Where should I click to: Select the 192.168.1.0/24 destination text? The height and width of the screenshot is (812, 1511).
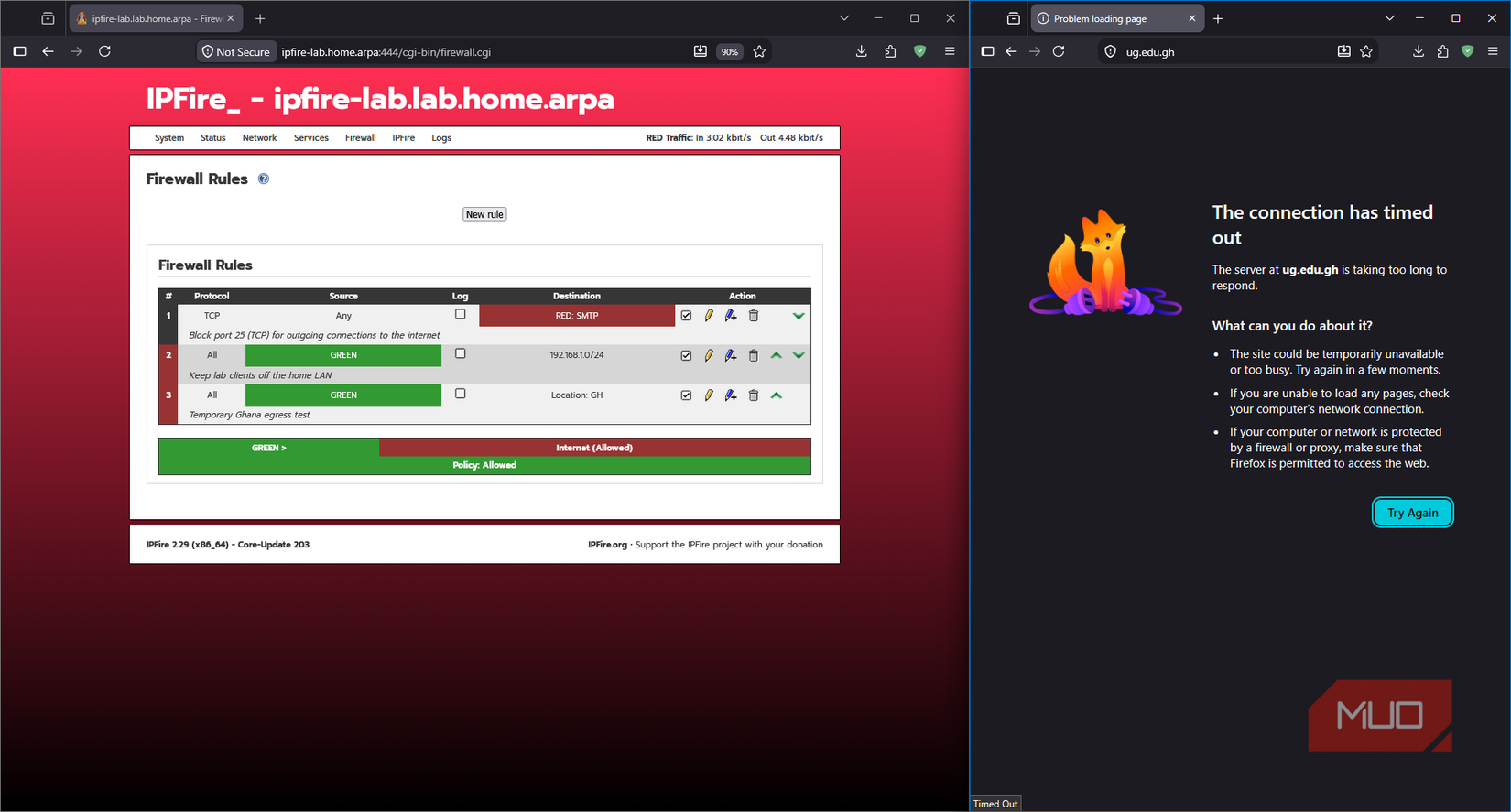pos(577,355)
